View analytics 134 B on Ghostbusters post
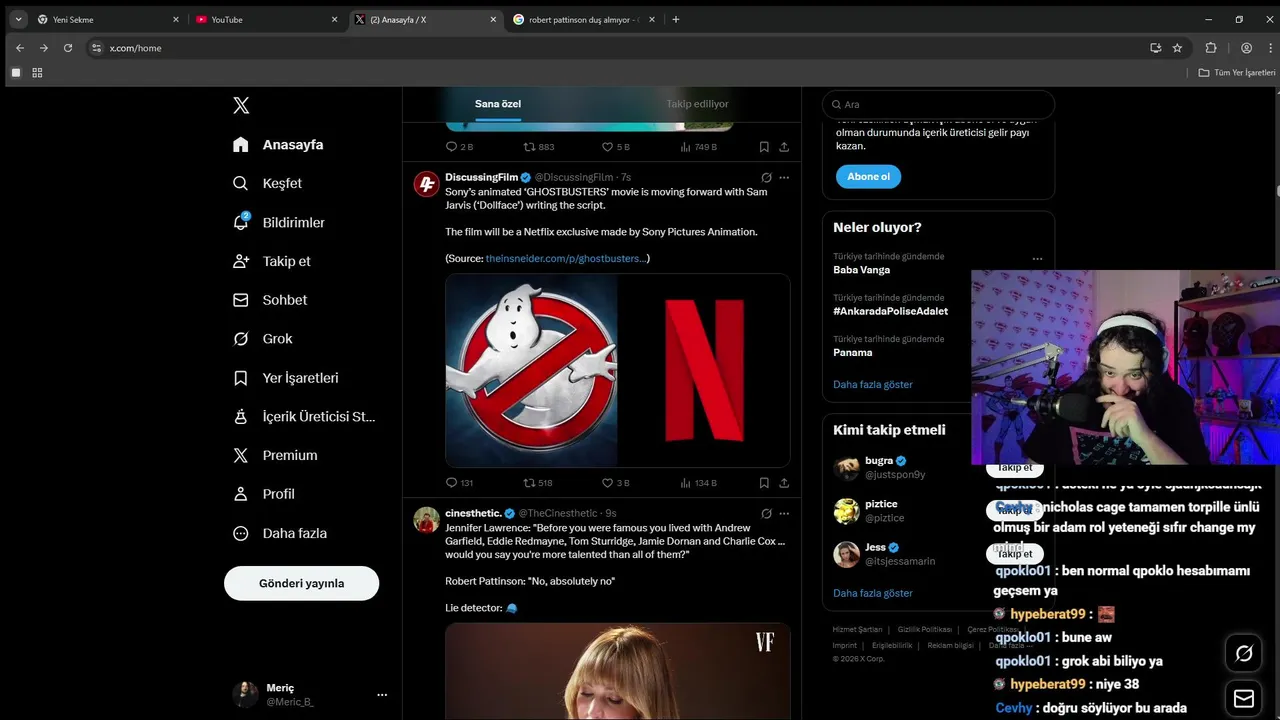 698,483
